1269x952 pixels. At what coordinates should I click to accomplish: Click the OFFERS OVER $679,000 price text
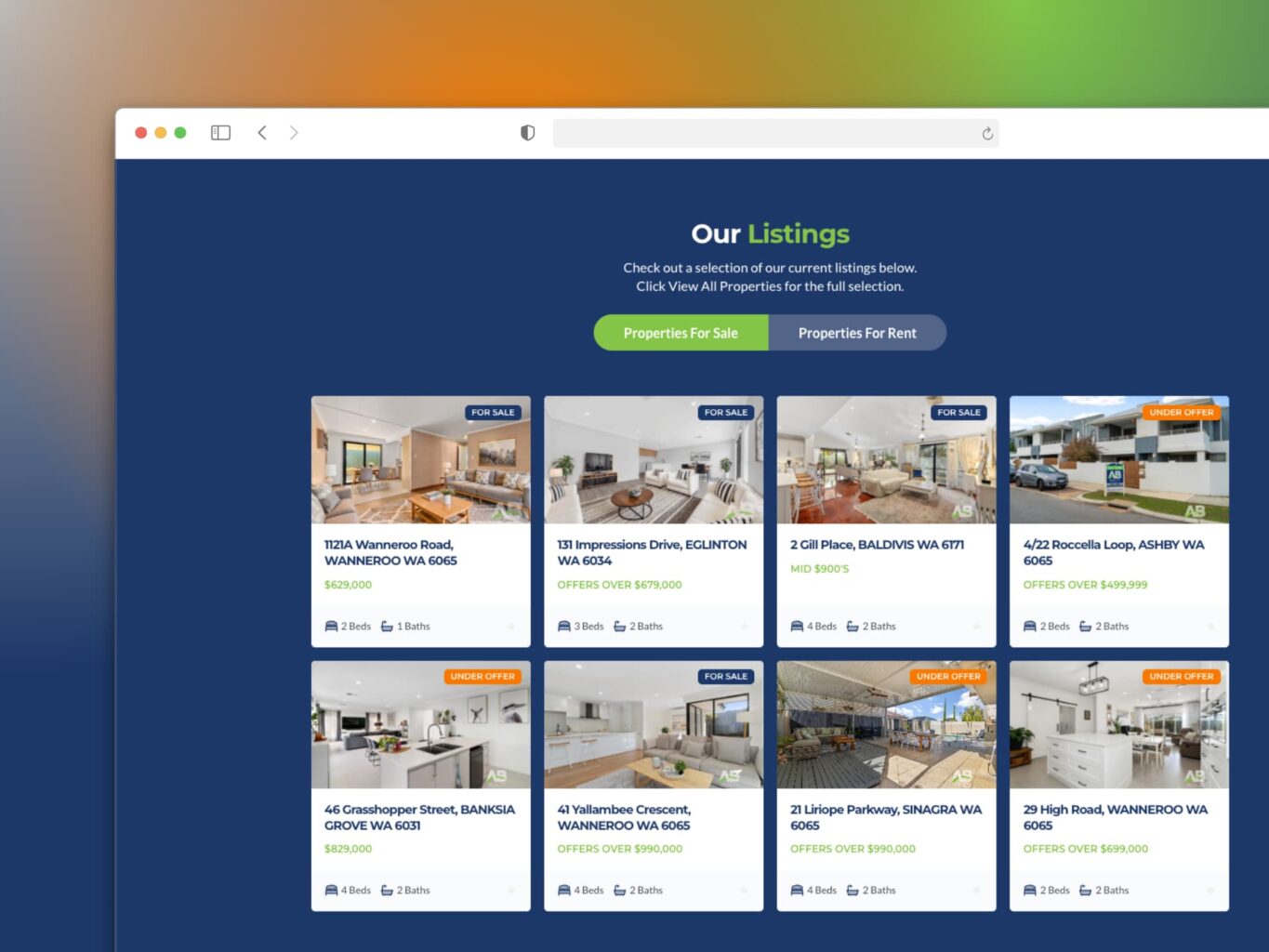(619, 585)
